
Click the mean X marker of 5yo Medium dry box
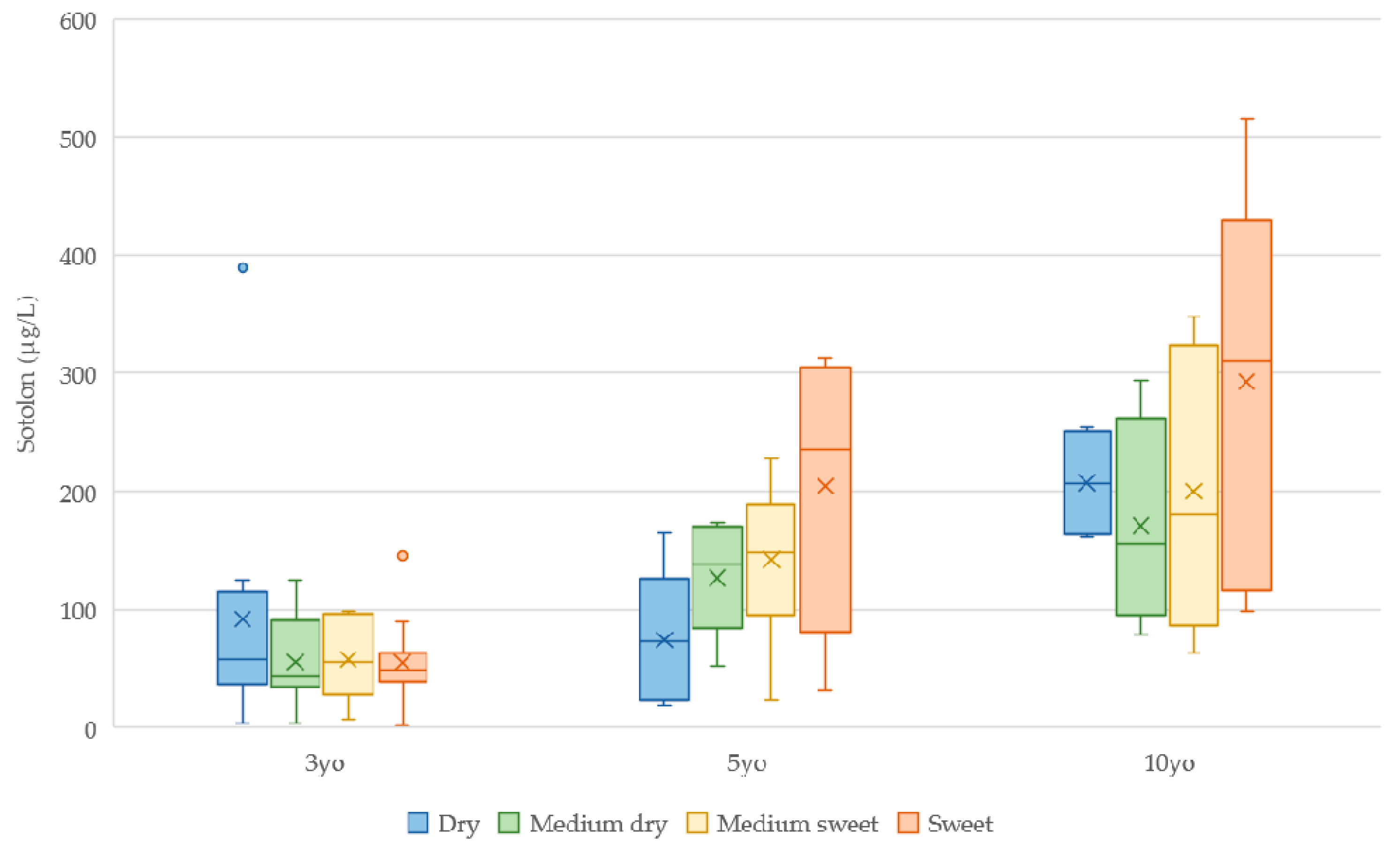(718, 578)
